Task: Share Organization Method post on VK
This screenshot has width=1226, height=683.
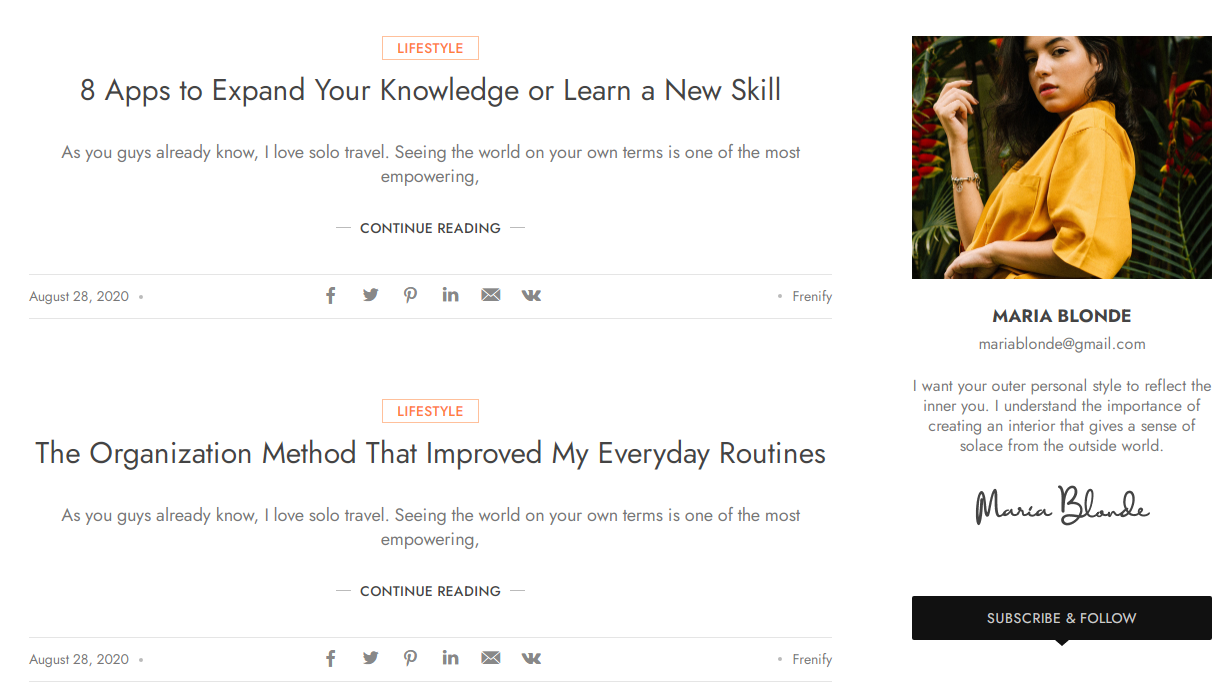Action: [x=531, y=658]
